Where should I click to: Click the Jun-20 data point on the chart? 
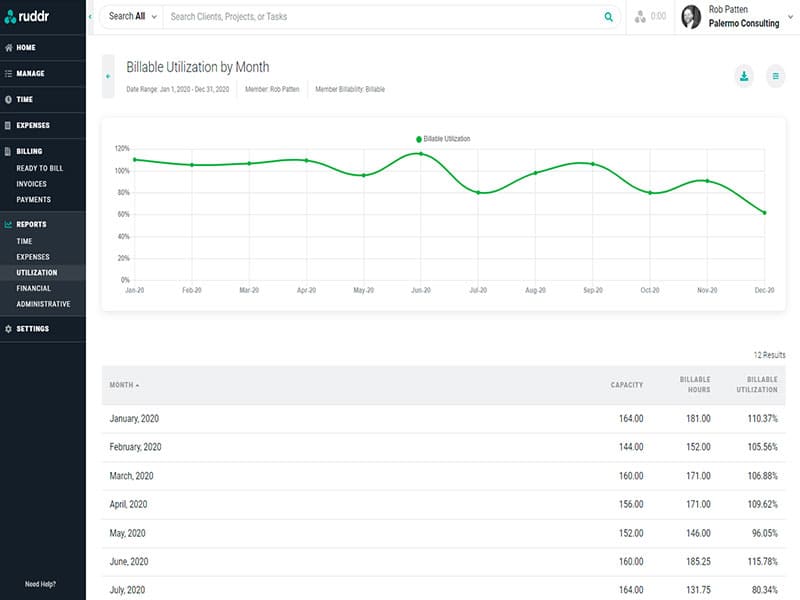[421, 154]
